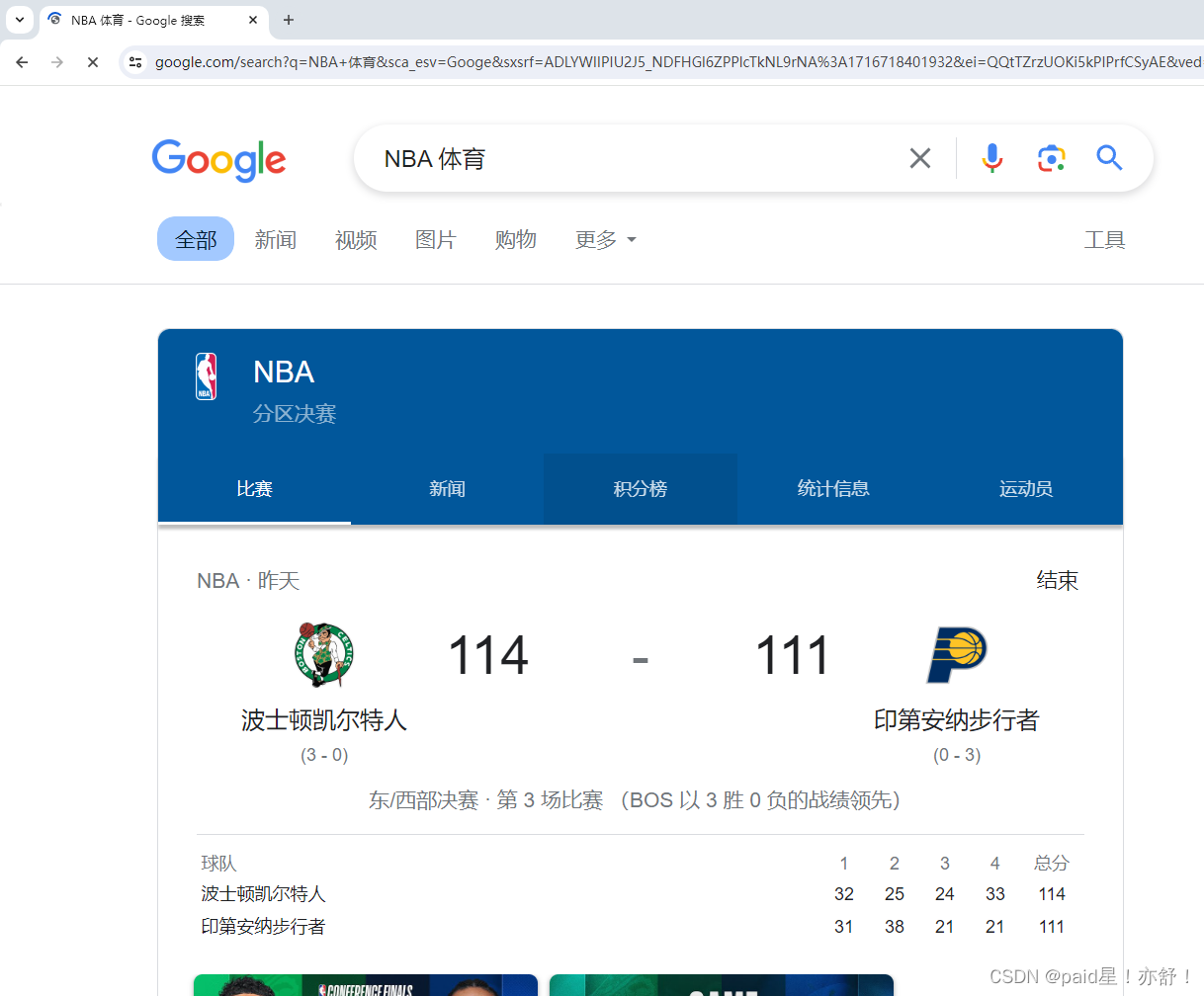Switch to the 购物 search filter
The image size is (1204, 996).
click(516, 239)
